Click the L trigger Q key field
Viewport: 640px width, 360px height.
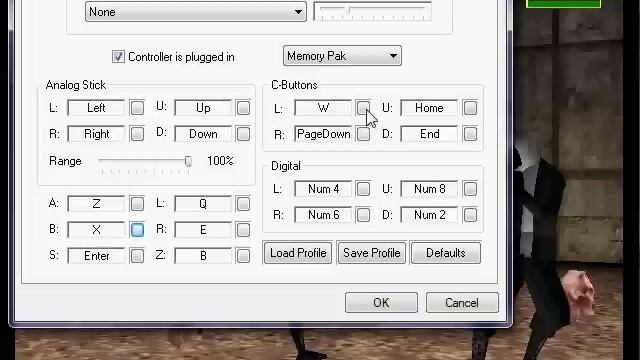coord(203,204)
